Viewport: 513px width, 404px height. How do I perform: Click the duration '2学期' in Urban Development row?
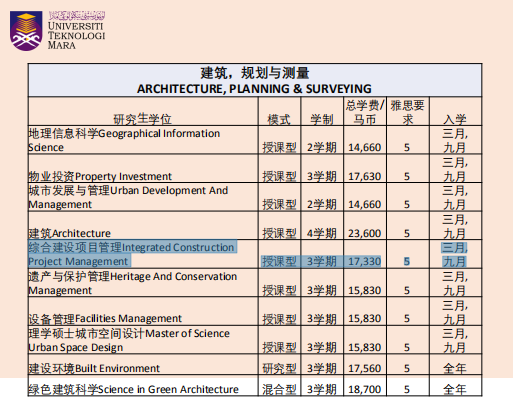coord(322,204)
